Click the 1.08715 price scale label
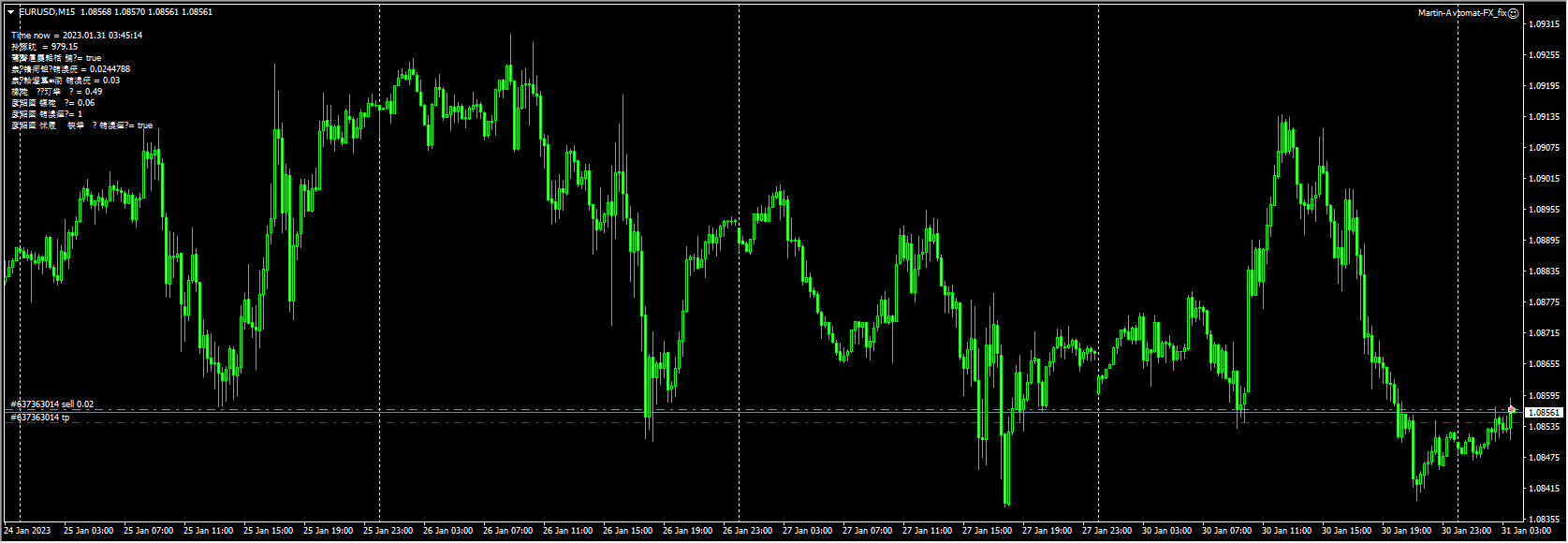This screenshot has width=1568, height=543. (x=1545, y=333)
